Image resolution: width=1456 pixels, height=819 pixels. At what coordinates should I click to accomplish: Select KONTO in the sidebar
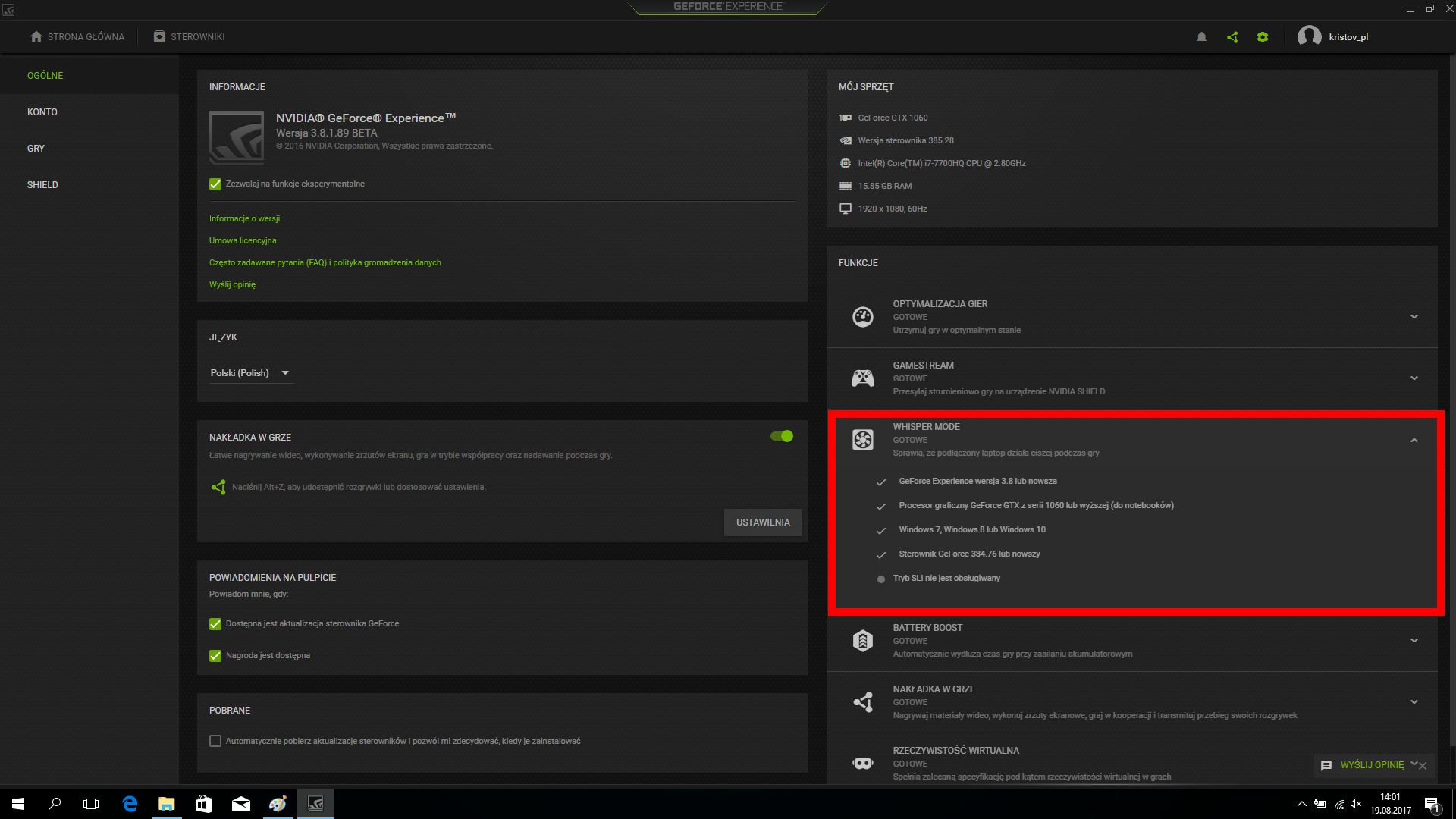tap(42, 111)
